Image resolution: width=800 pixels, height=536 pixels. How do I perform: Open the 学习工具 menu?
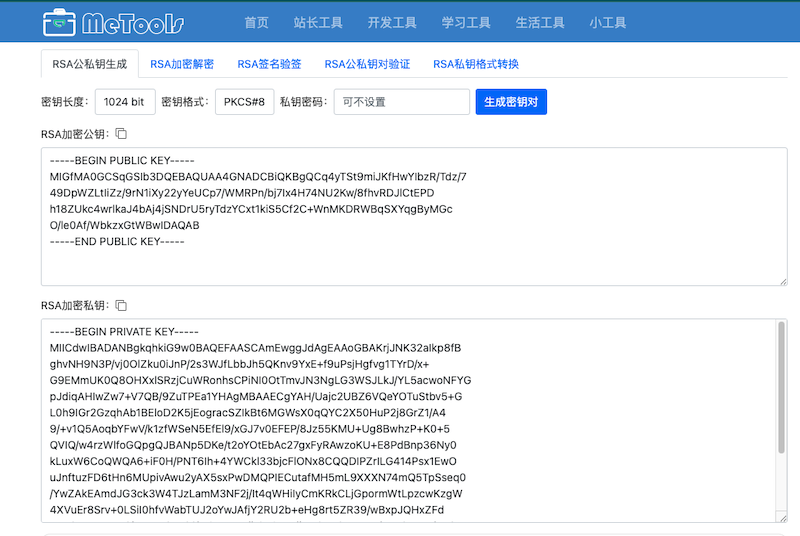click(x=466, y=23)
